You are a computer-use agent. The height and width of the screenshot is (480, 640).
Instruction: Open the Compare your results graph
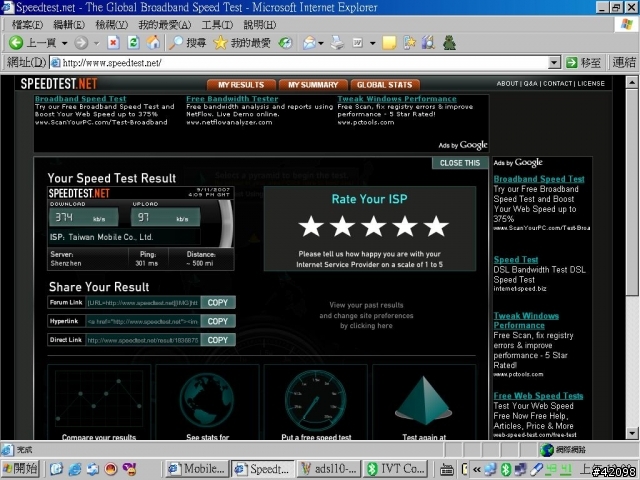pos(99,400)
